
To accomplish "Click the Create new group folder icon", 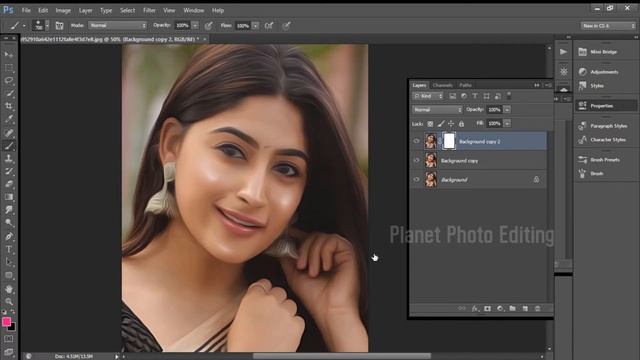I will pos(512,309).
